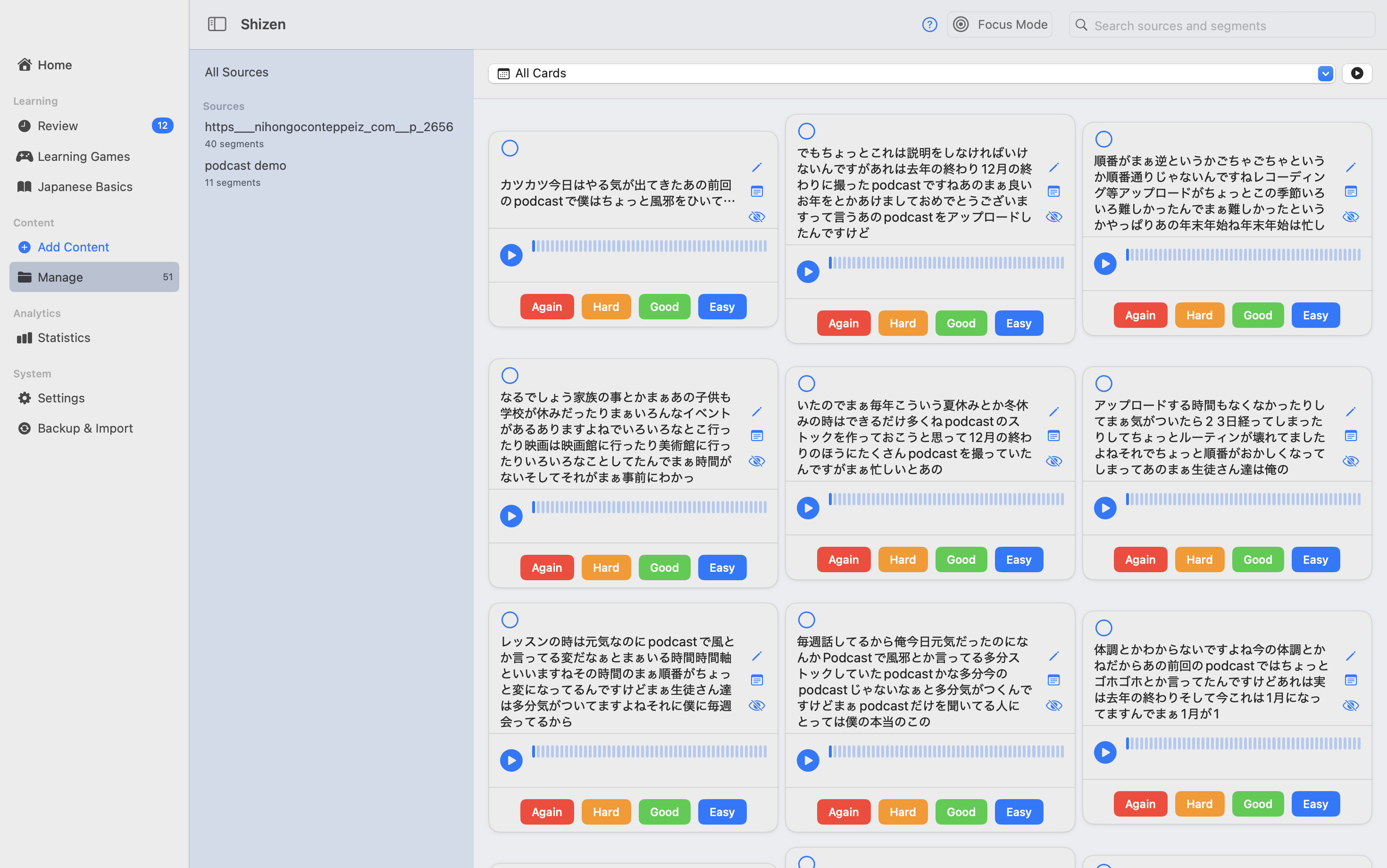This screenshot has height=868, width=1387.
Task: Play audio of カツカツ今日はやる気 card
Action: pyautogui.click(x=511, y=256)
